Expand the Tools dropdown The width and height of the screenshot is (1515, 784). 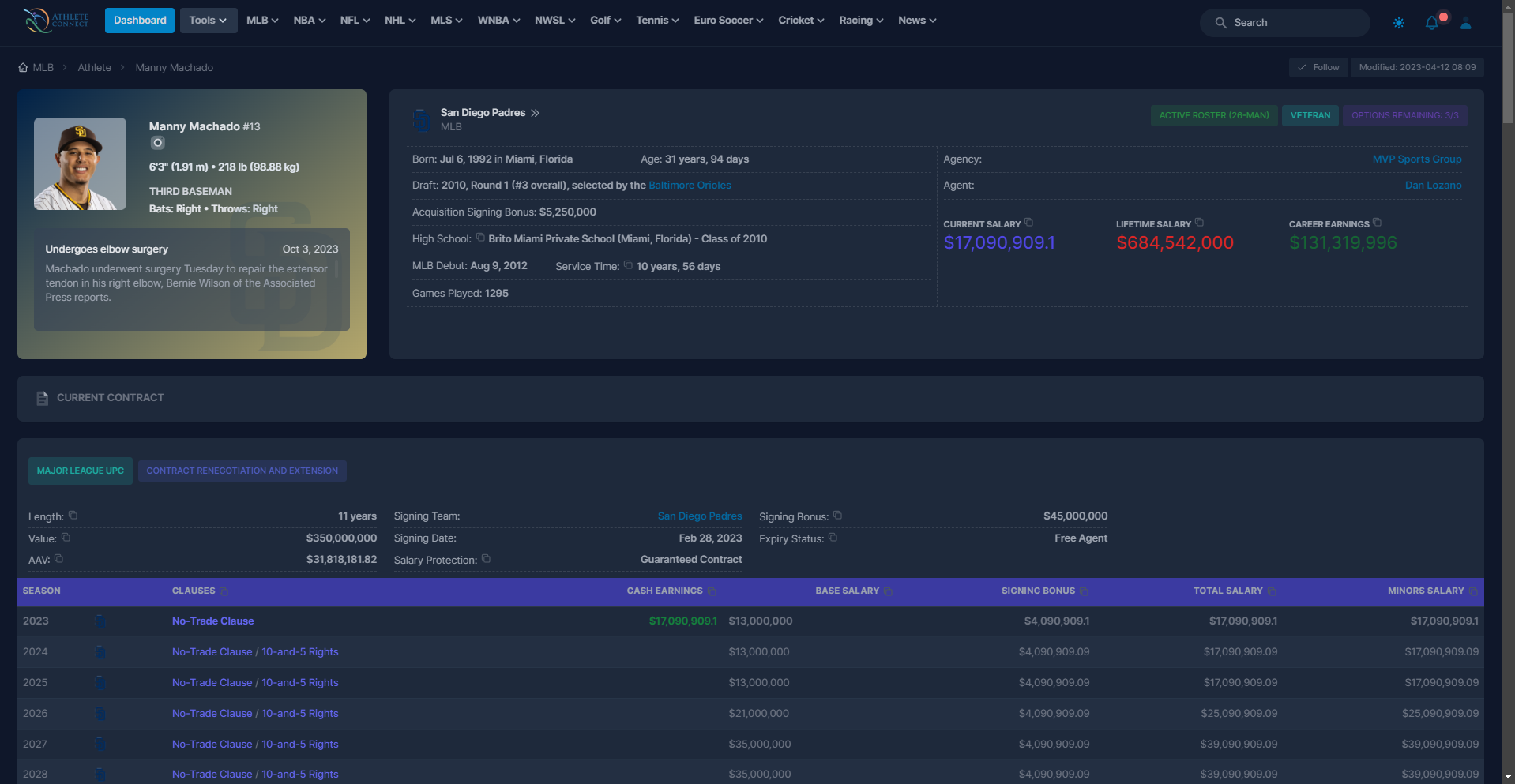click(x=208, y=21)
